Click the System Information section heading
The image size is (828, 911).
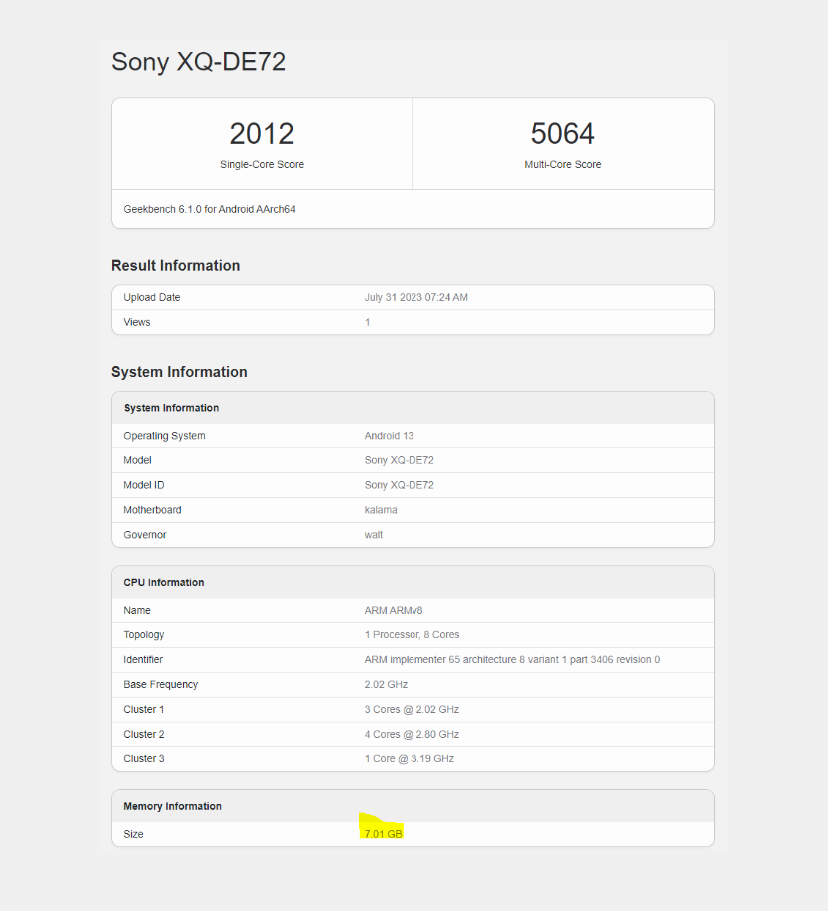(x=179, y=372)
